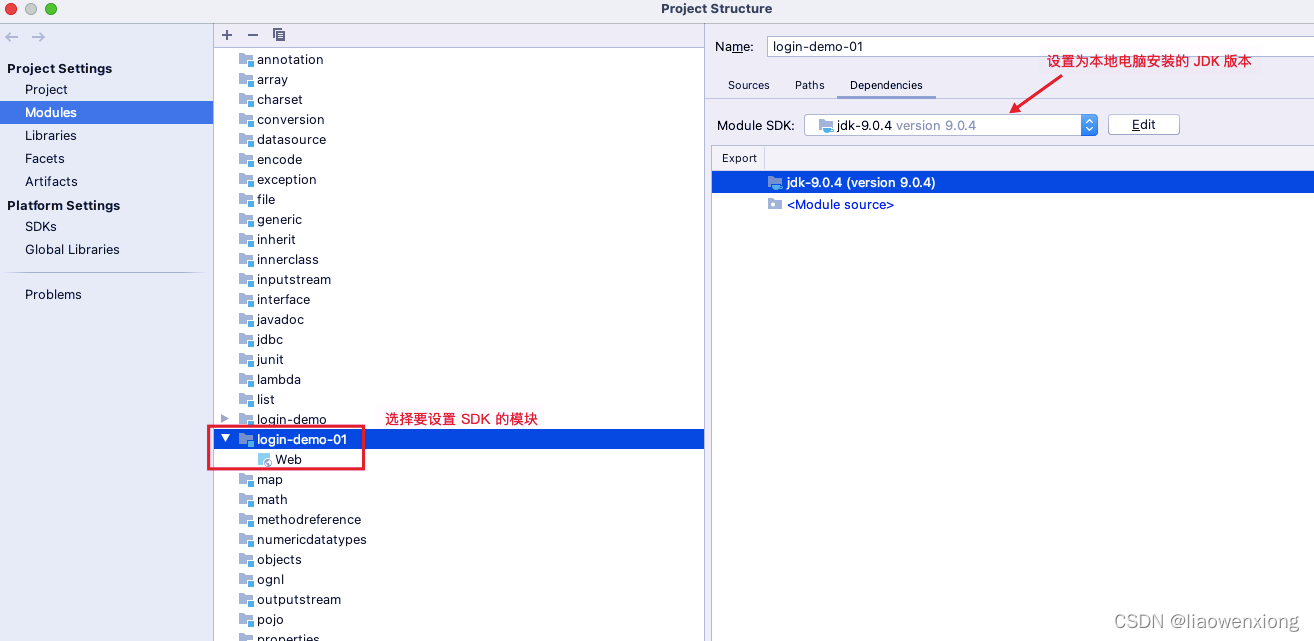Click the annotation module folder icon
1314x641 pixels.
click(246, 60)
